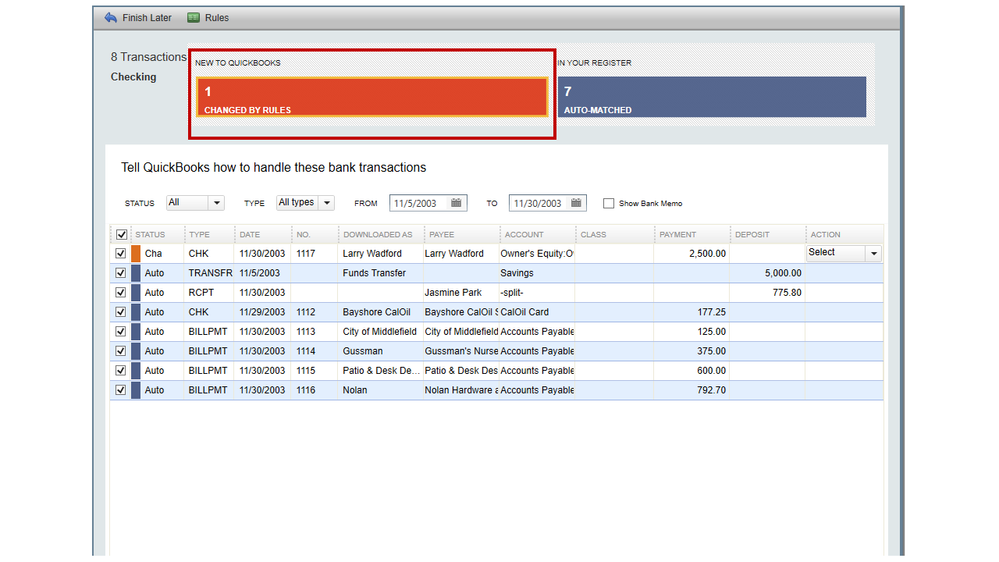999x562 pixels.
Task: Select the Changed By Rules tile
Action: coord(372,97)
